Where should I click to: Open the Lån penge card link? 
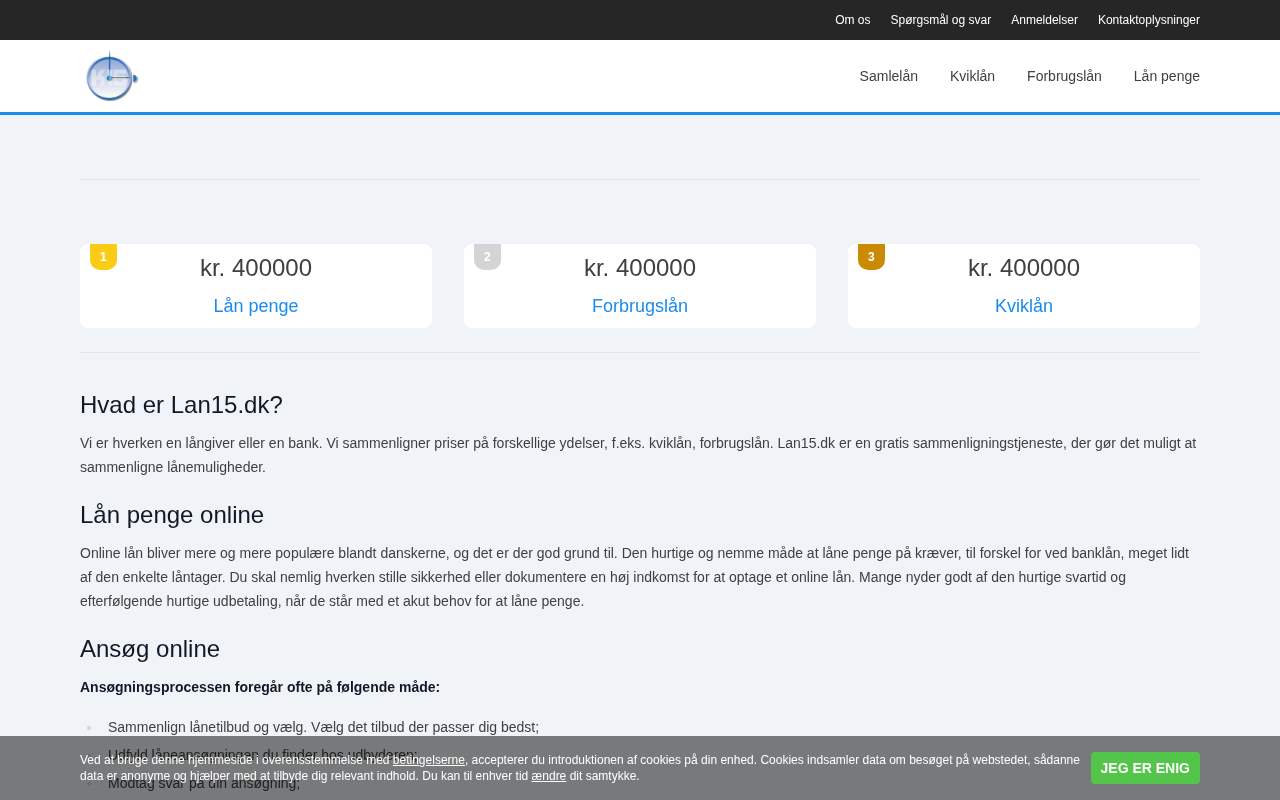click(256, 306)
